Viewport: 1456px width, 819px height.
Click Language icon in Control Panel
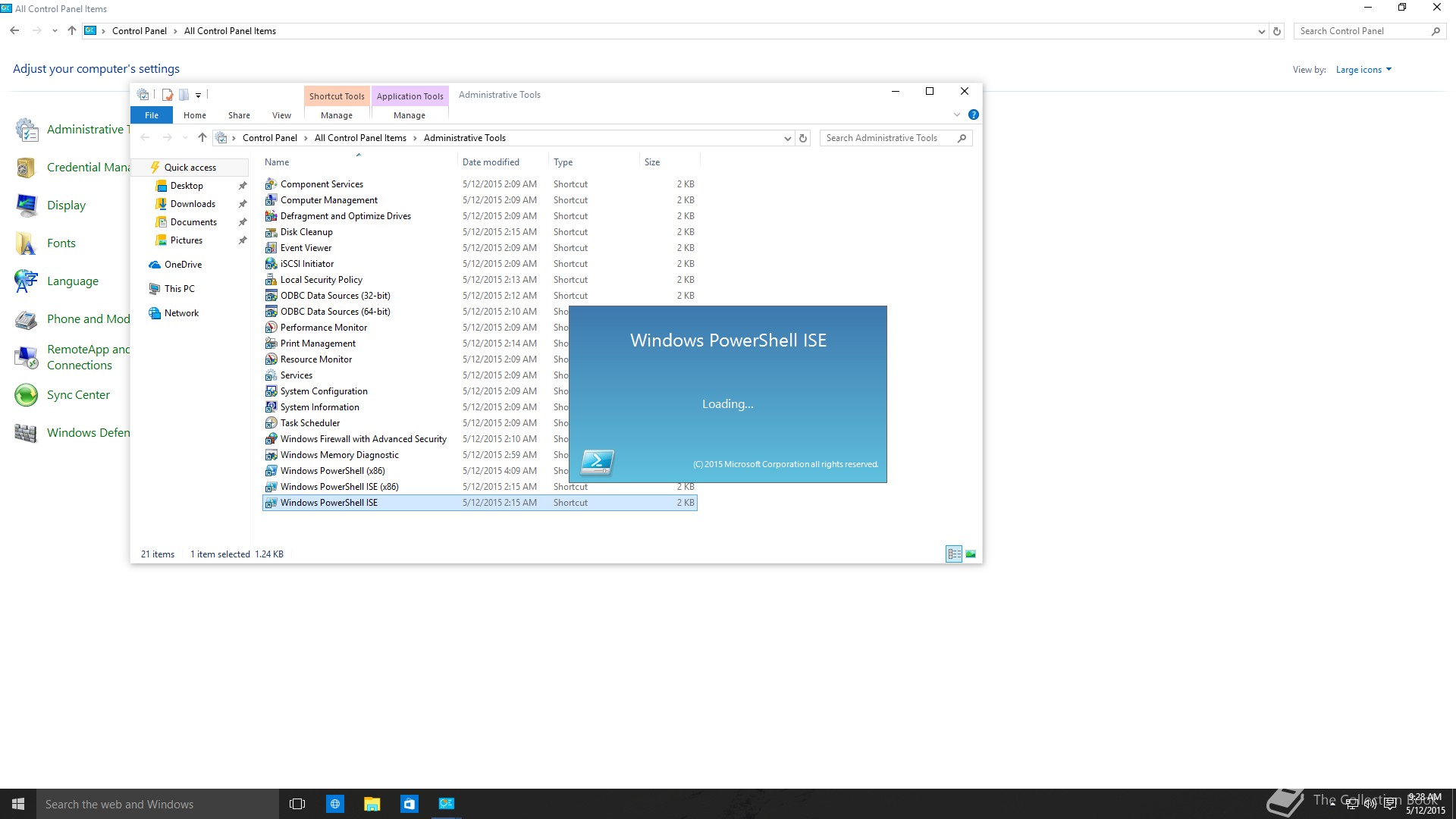27,281
